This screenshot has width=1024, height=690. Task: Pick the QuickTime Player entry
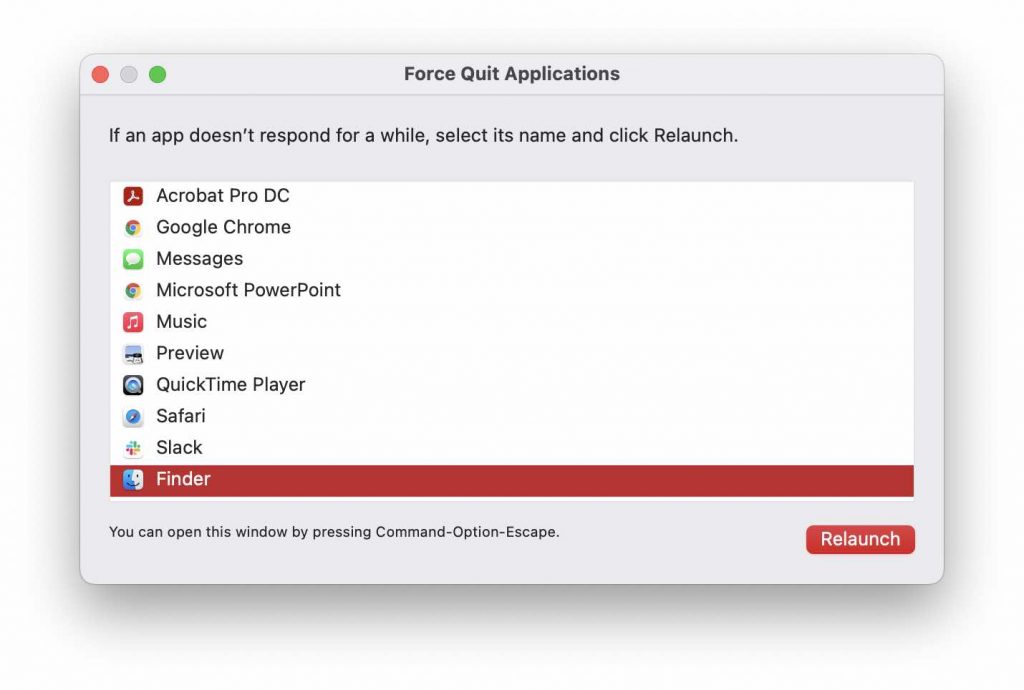click(x=511, y=385)
